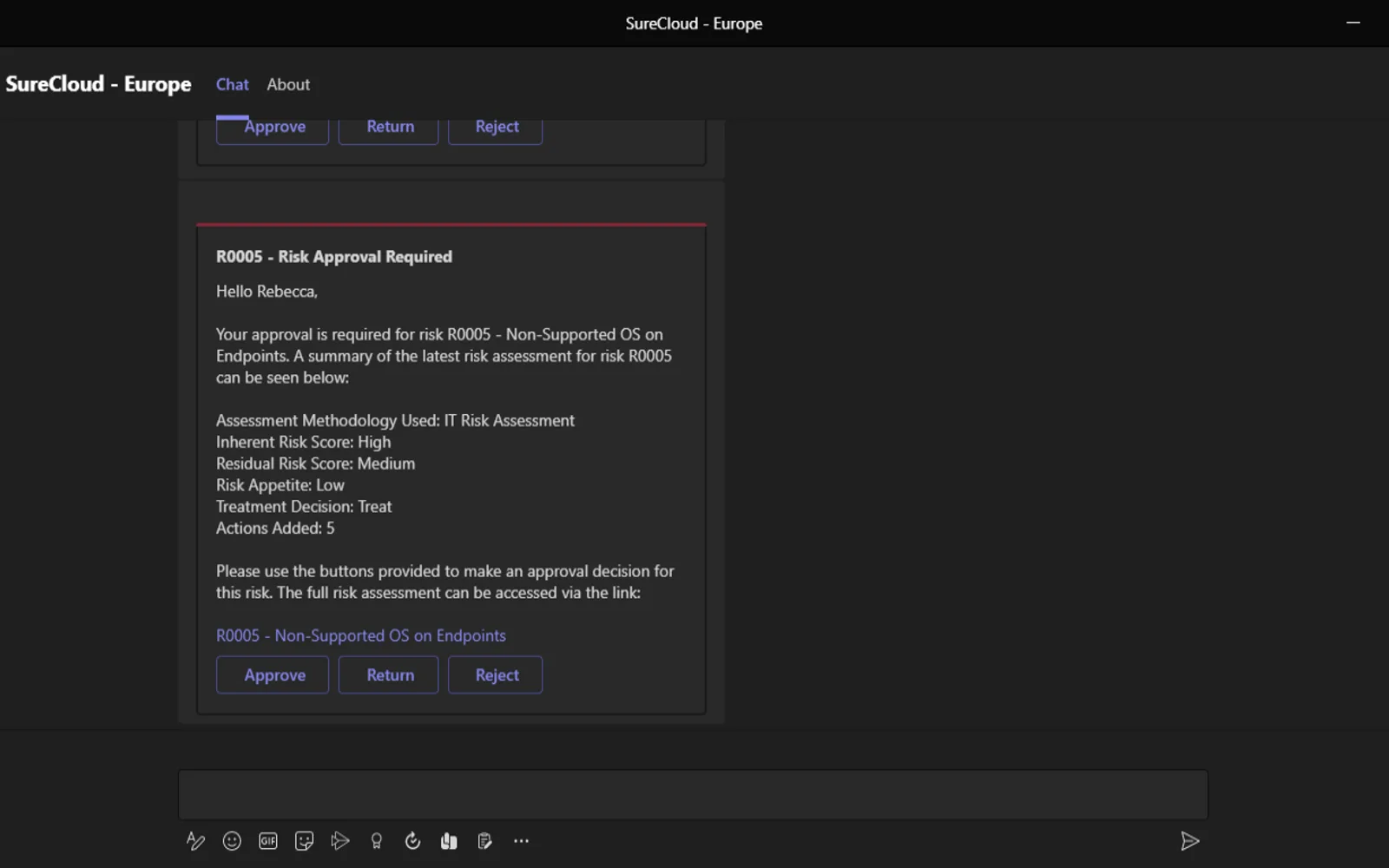The width and height of the screenshot is (1389, 868).
Task: Click 'Treatment Decision: Treat' line
Action: click(304, 507)
